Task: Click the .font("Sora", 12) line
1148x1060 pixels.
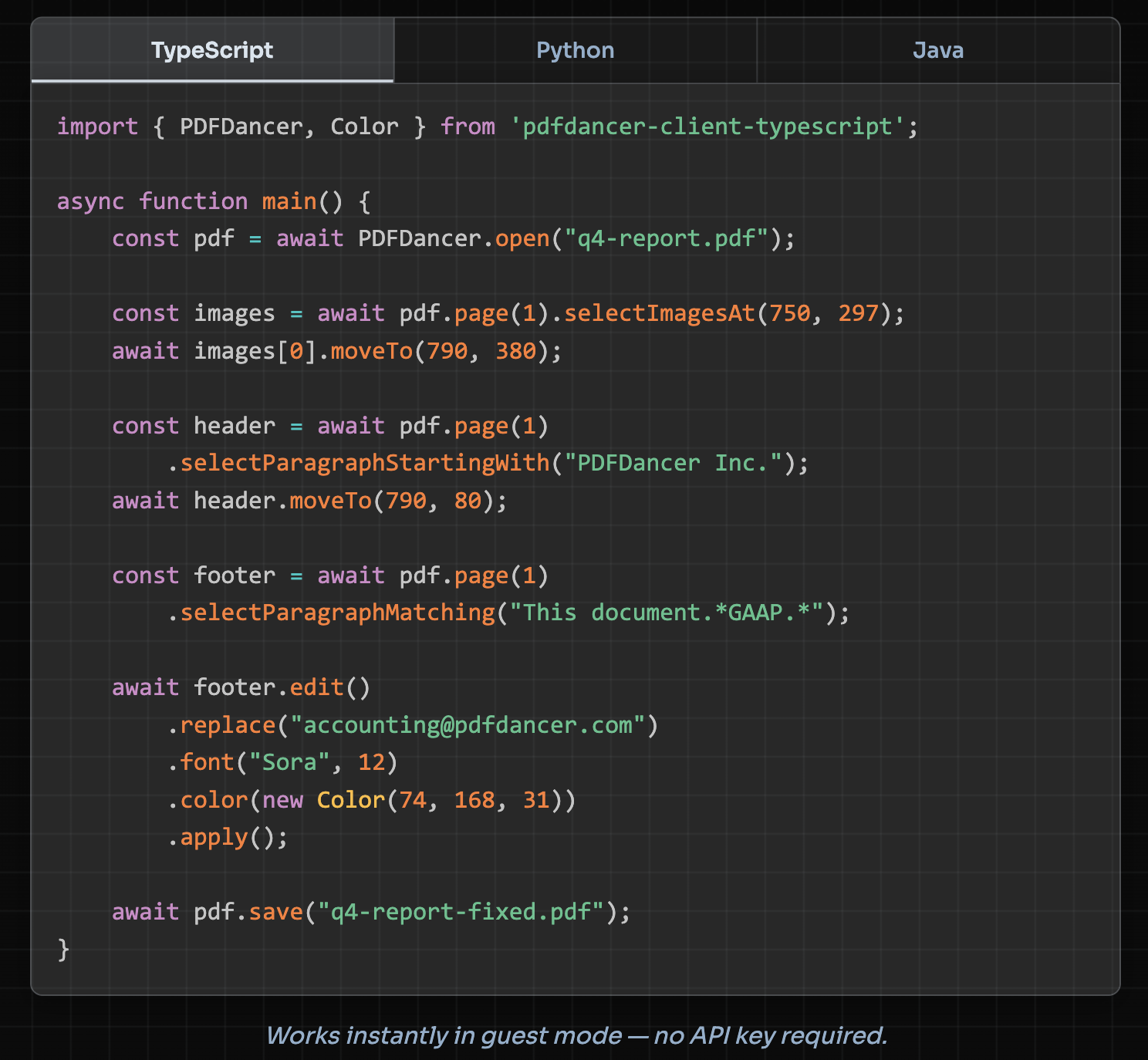Action: 282,763
